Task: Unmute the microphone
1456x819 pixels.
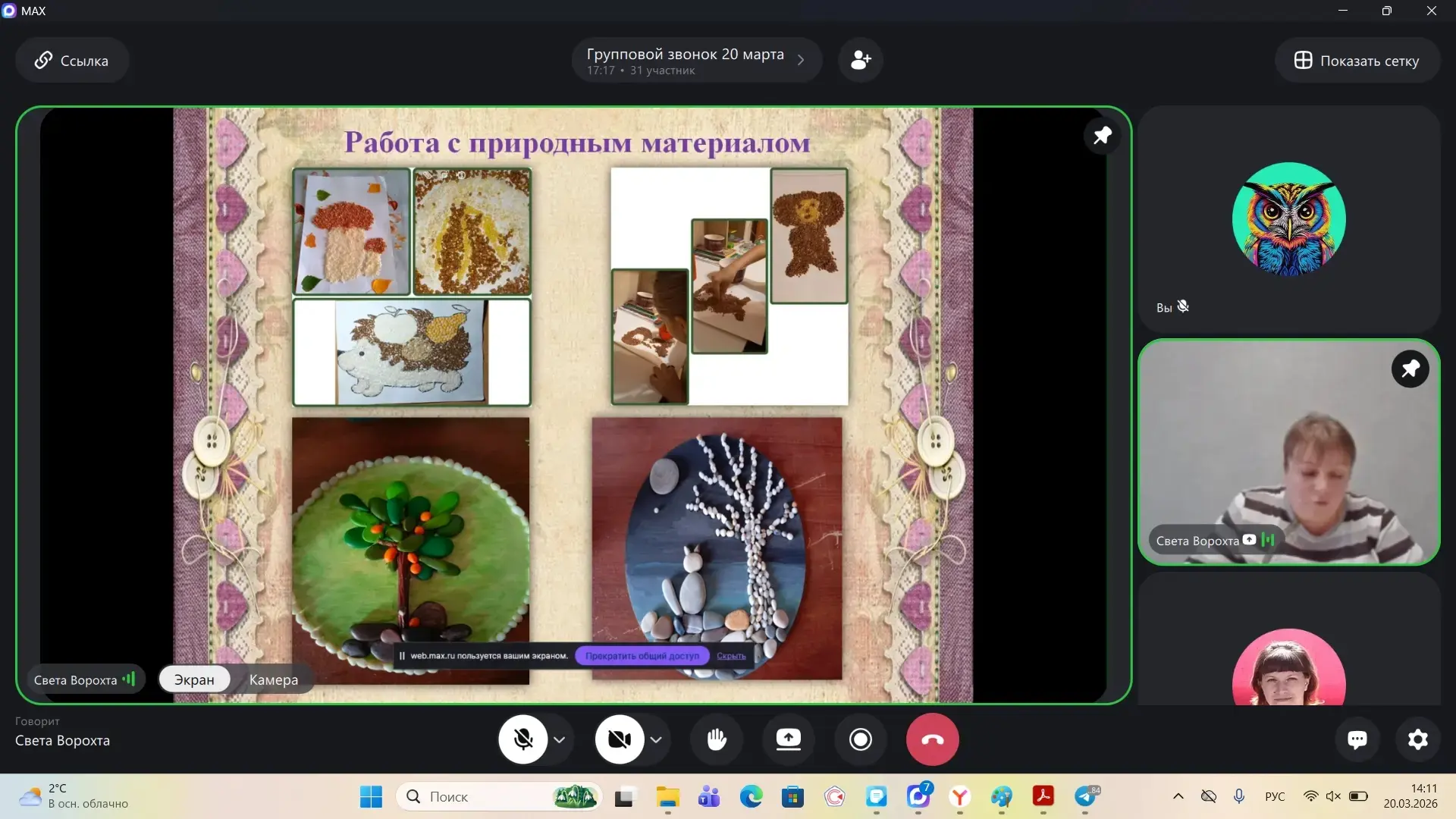Action: tap(522, 739)
